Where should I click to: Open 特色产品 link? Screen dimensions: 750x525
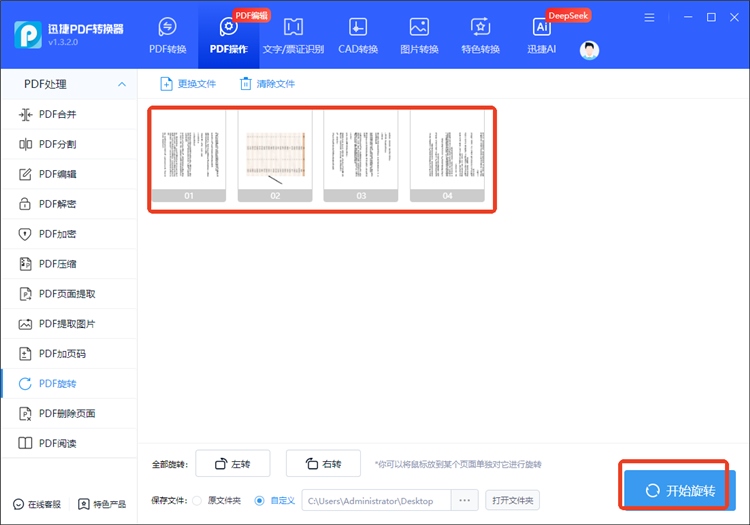(102, 504)
